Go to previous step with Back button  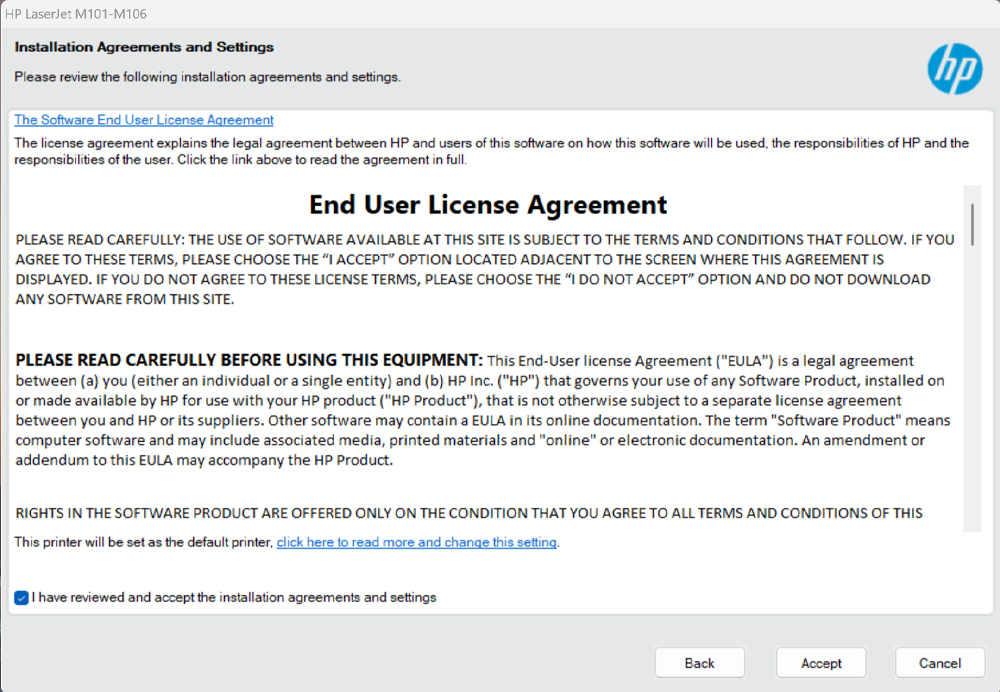[700, 663]
